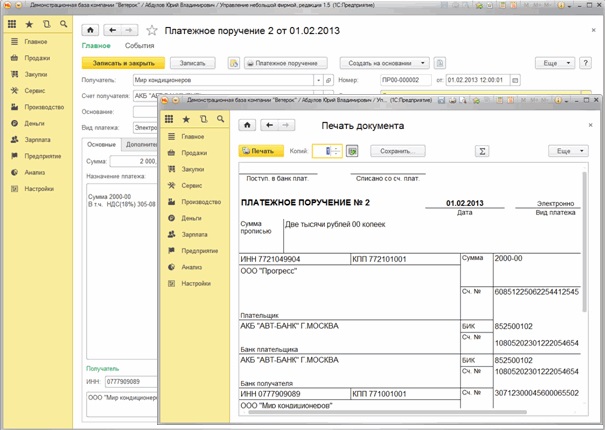The image size is (605, 430).
Task: Open Главное section in print window sidebar
Action: point(193,137)
